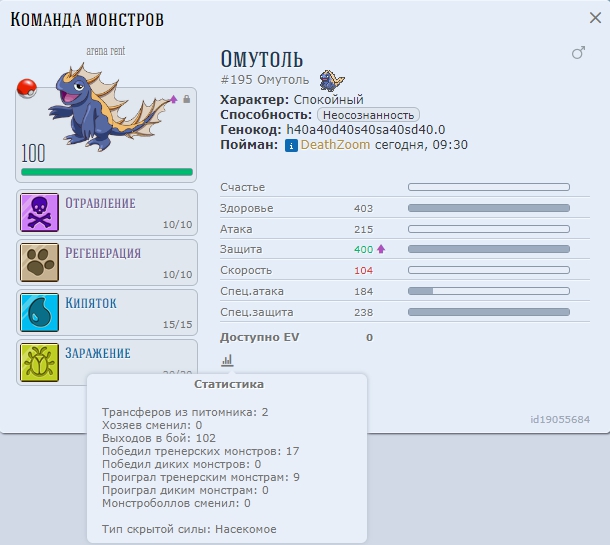This screenshot has width=610, height=545.
Task: Click the green HP bar under portrait
Action: click(x=107, y=172)
